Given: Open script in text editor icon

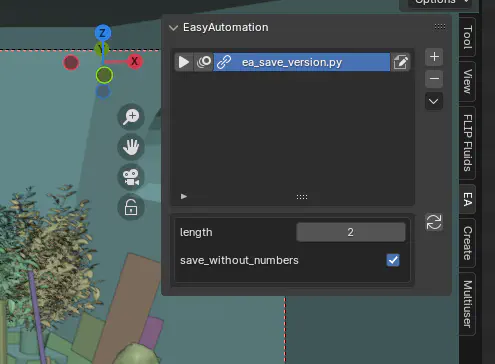Looking at the screenshot, I should (401, 62).
